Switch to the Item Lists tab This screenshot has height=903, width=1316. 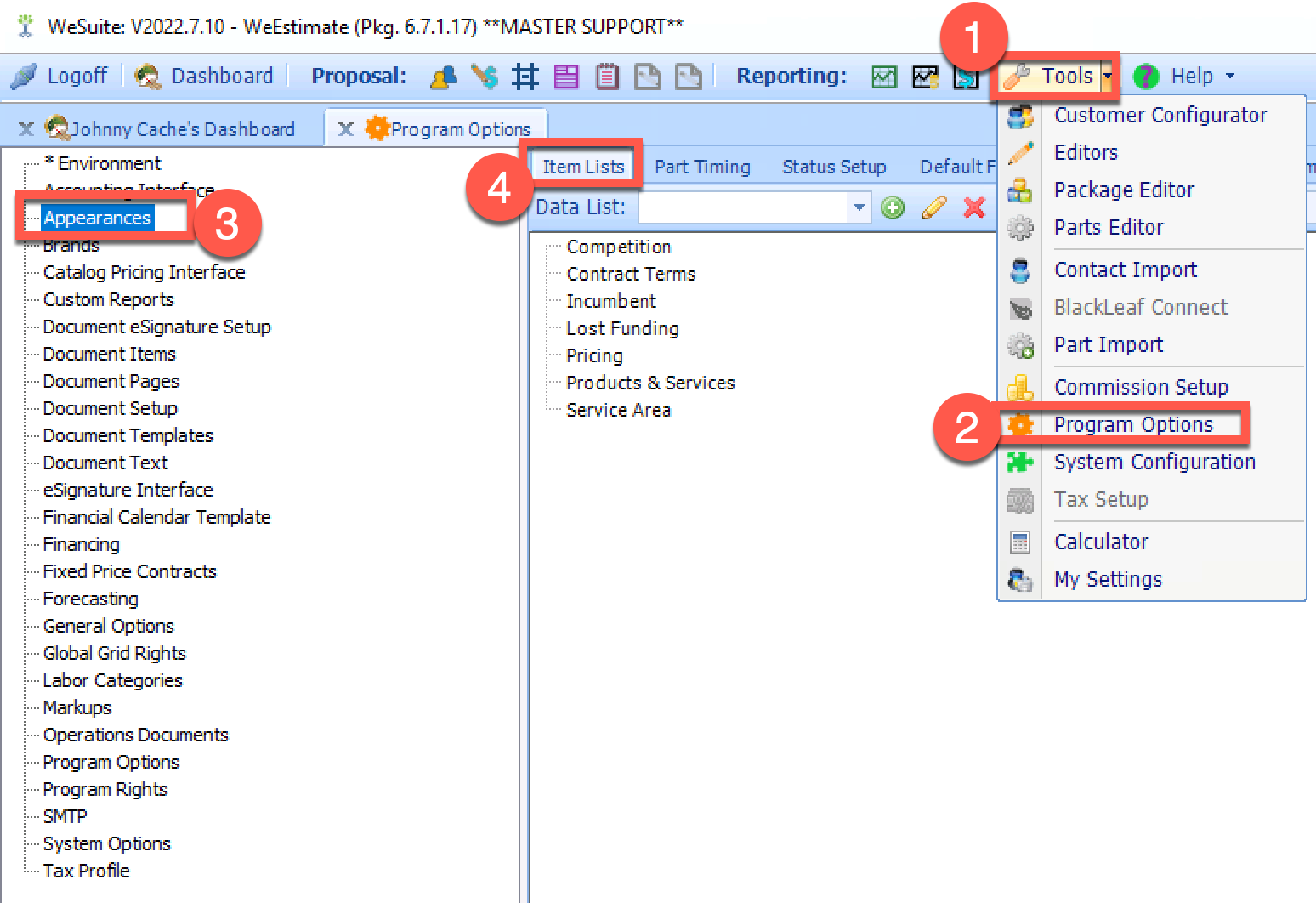coord(583,167)
